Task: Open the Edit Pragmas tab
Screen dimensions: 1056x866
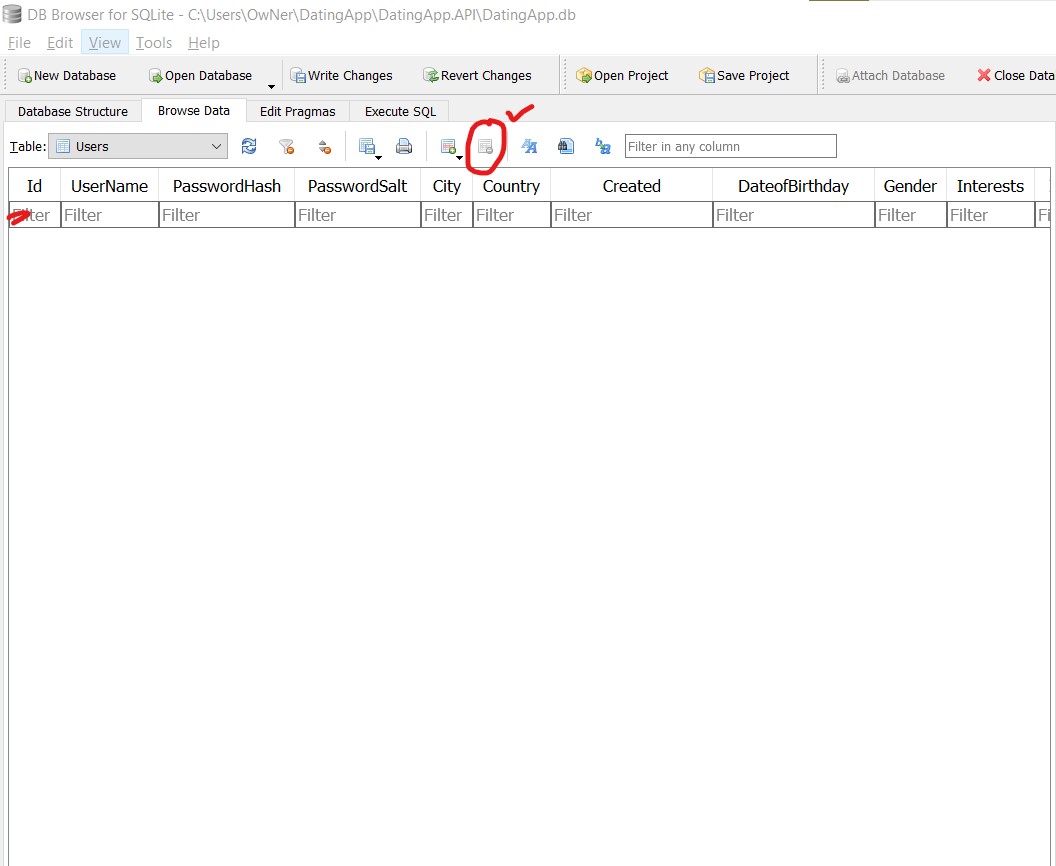Action: (x=297, y=111)
